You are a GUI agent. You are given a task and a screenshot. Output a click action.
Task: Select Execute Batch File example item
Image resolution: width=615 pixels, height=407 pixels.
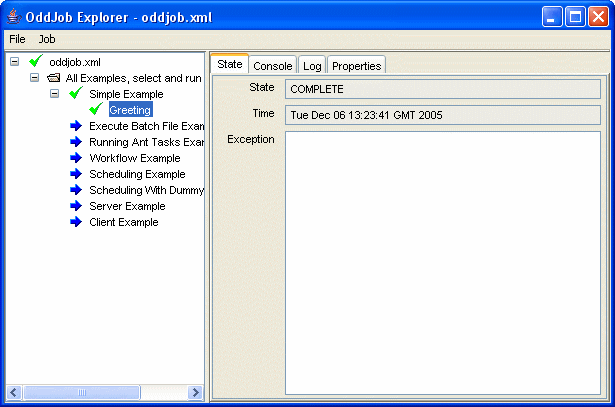146,126
